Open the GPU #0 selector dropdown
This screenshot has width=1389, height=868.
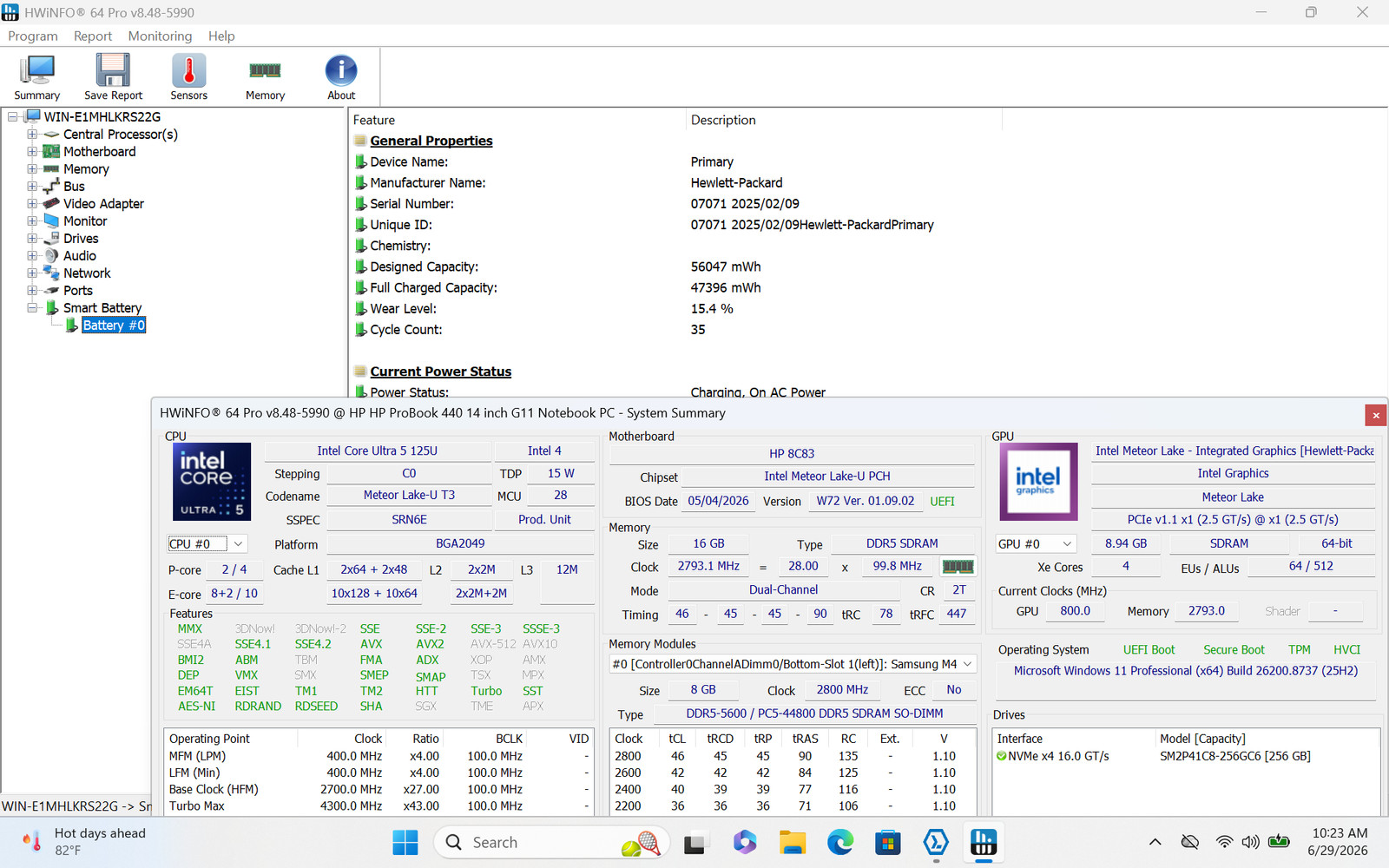point(1036,544)
